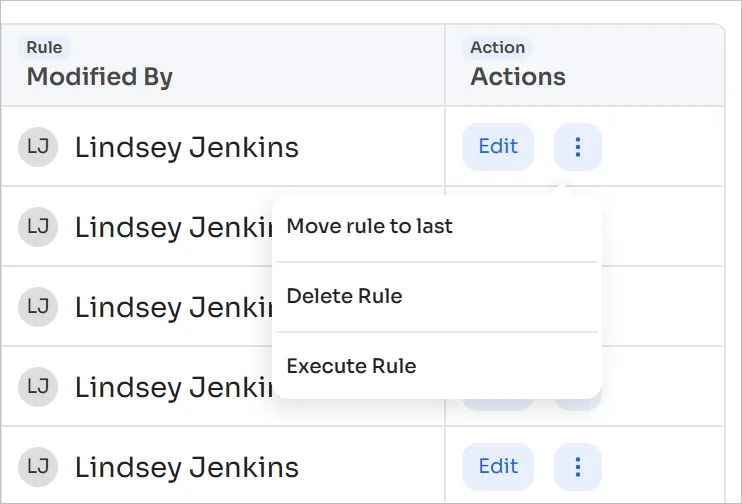
Task: Open the three-dot menu in first row
Action: pyautogui.click(x=578, y=147)
